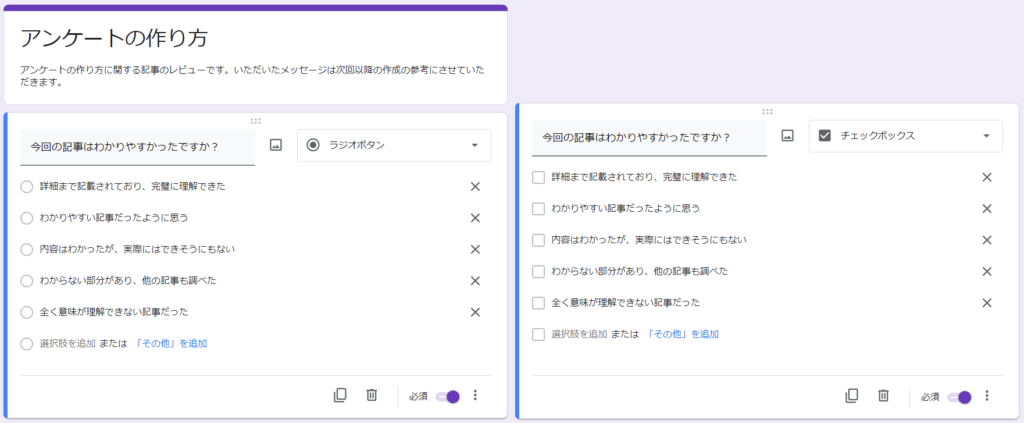Viewport: 1024px width, 423px height.
Task: Click 「その他」を追加 link in checkbox card
Action: (x=682, y=334)
